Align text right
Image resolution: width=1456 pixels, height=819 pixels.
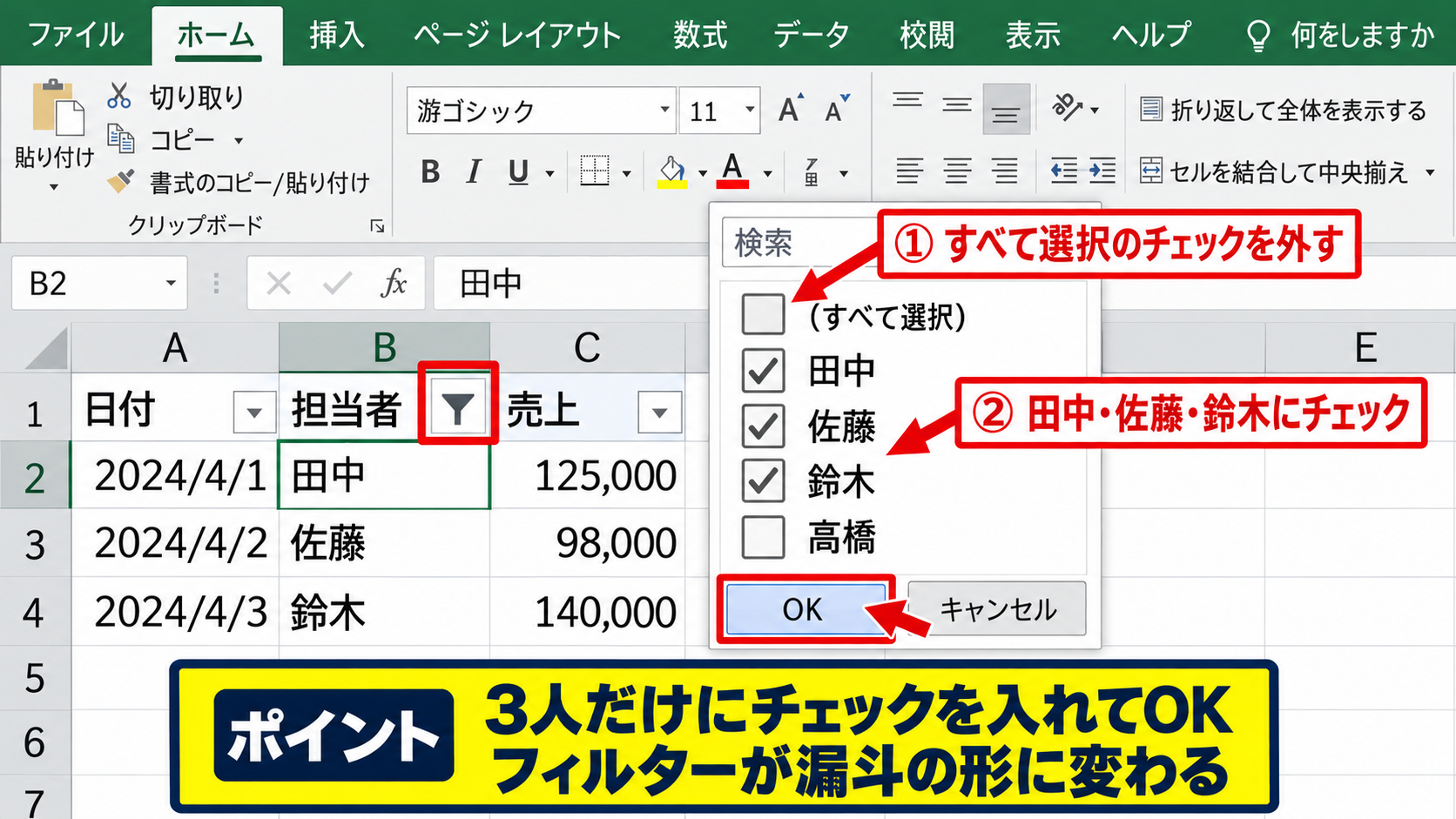click(1005, 171)
